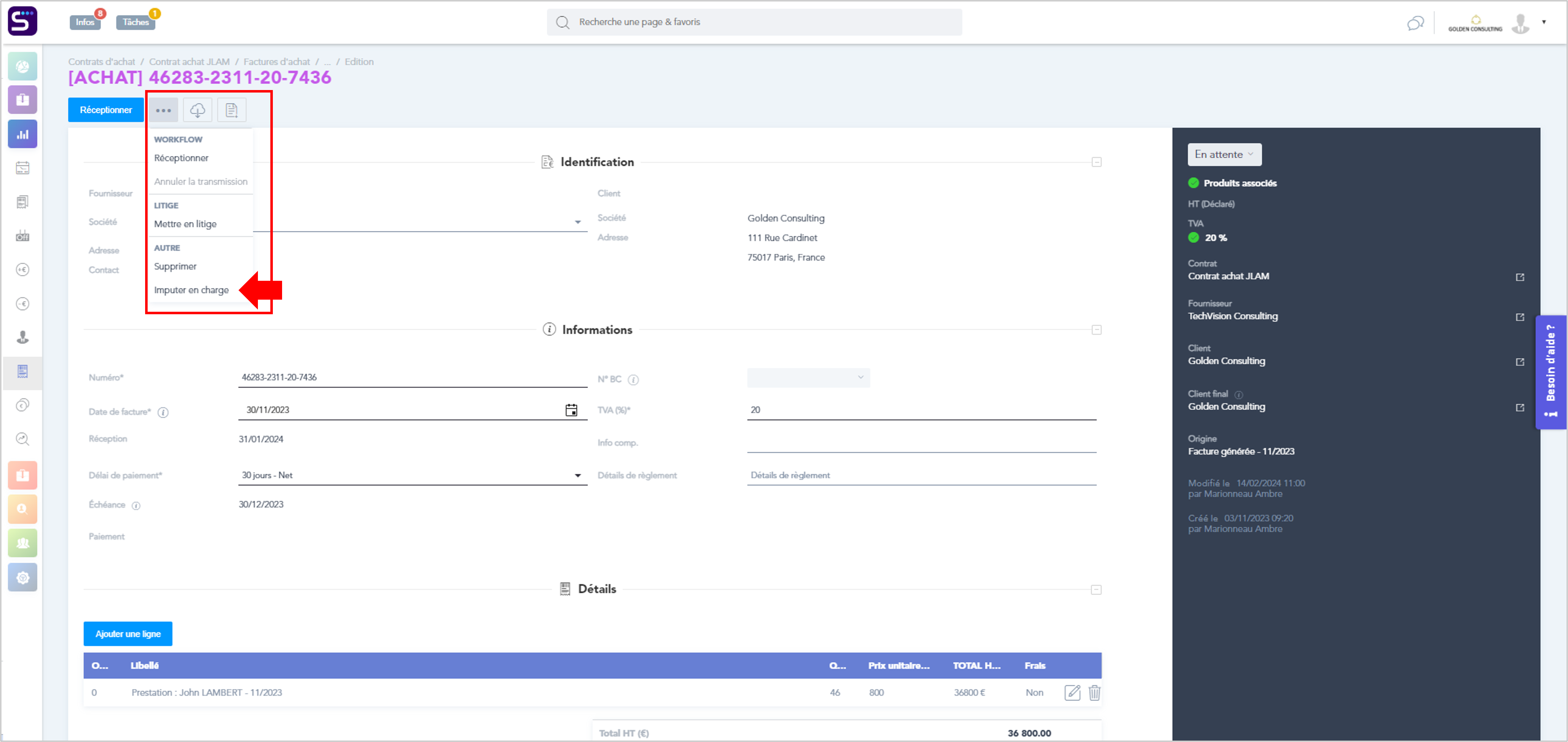Select Mettre en litige menu entry
This screenshot has width=1568, height=742.
pos(185,224)
